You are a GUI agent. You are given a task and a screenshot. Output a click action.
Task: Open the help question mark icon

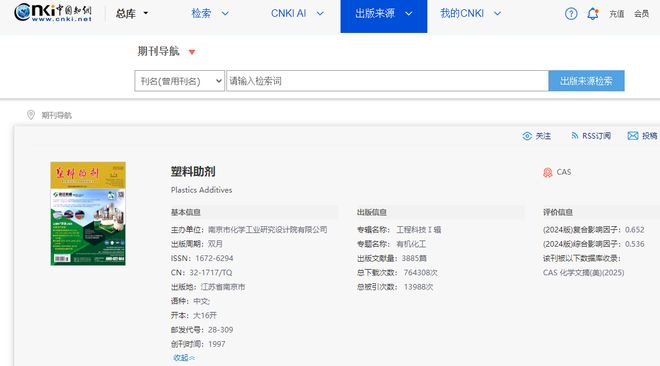coord(571,14)
